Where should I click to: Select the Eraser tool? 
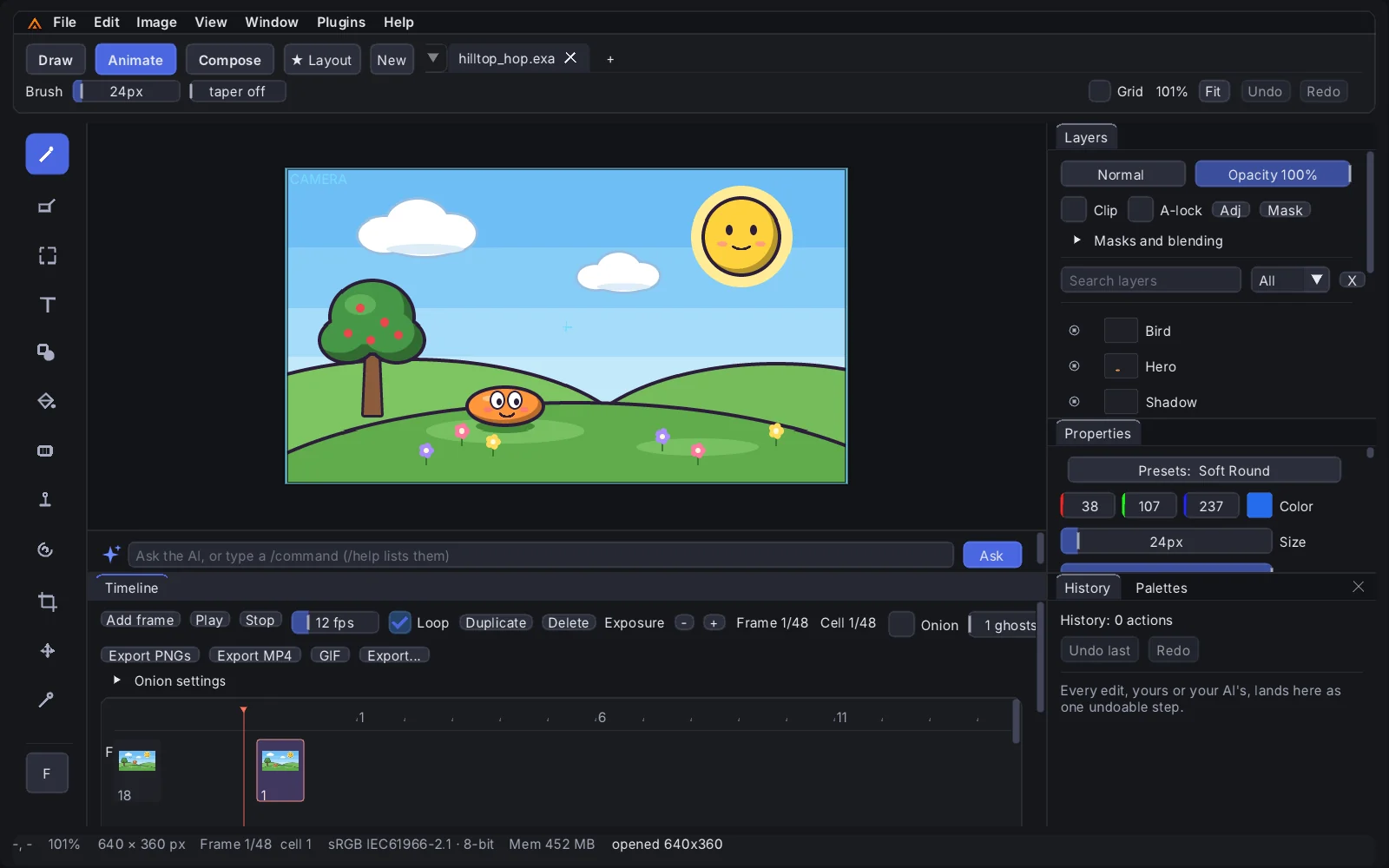[47, 207]
